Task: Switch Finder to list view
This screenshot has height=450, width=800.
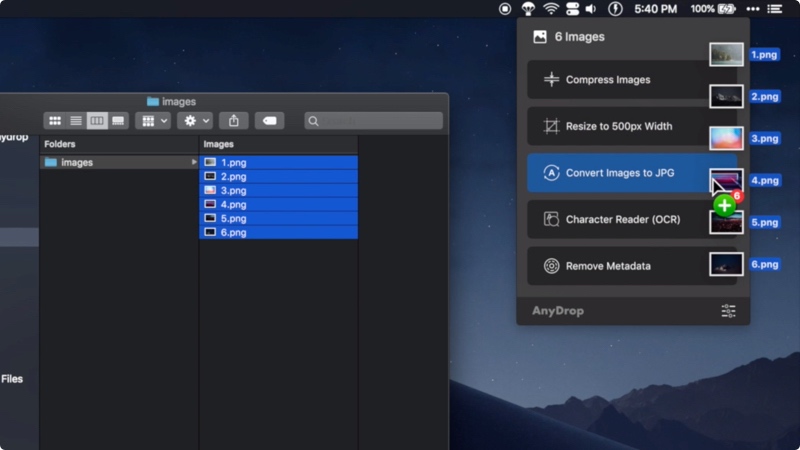Action: (x=76, y=121)
